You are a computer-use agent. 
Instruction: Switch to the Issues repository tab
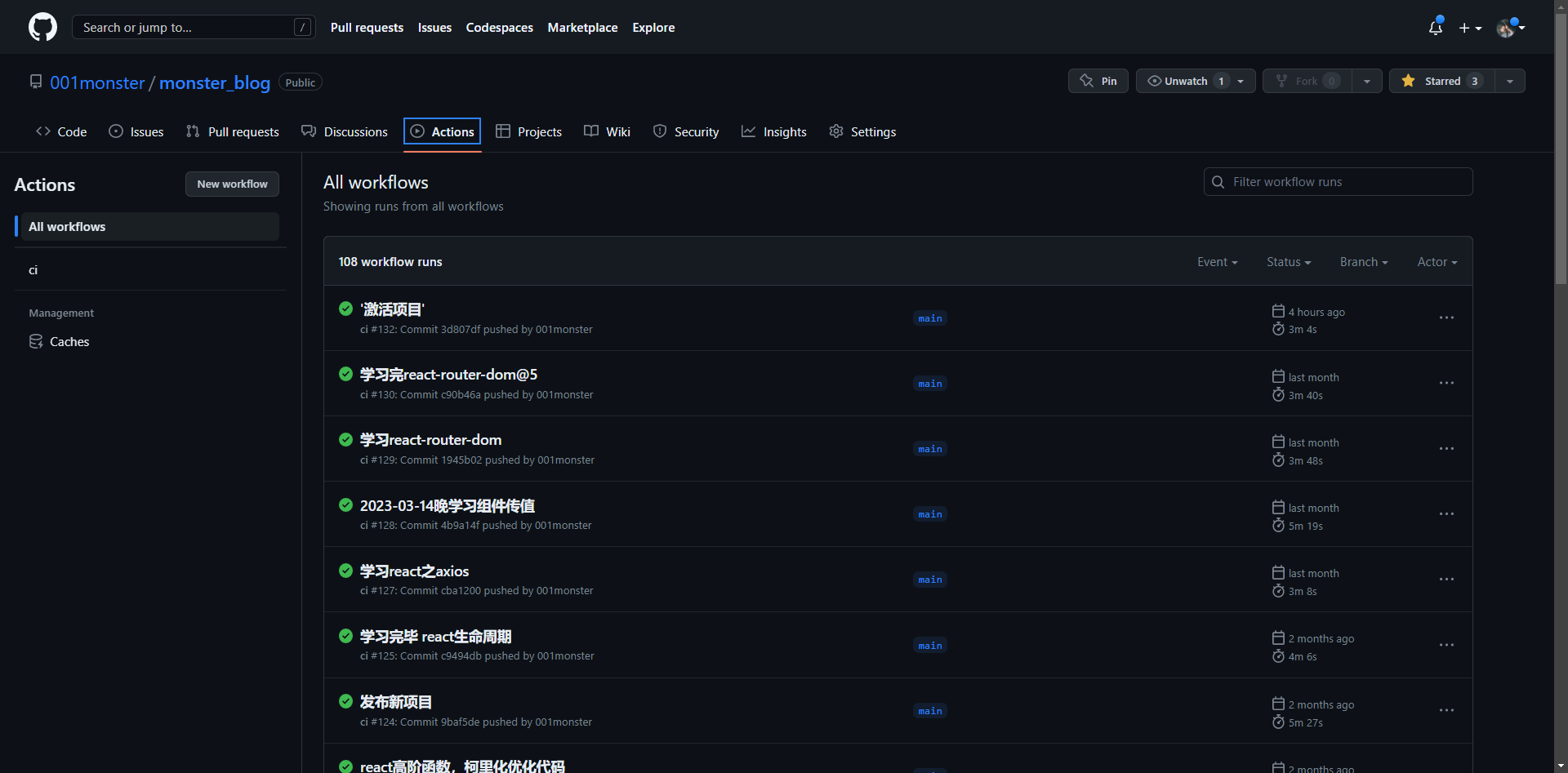point(136,131)
